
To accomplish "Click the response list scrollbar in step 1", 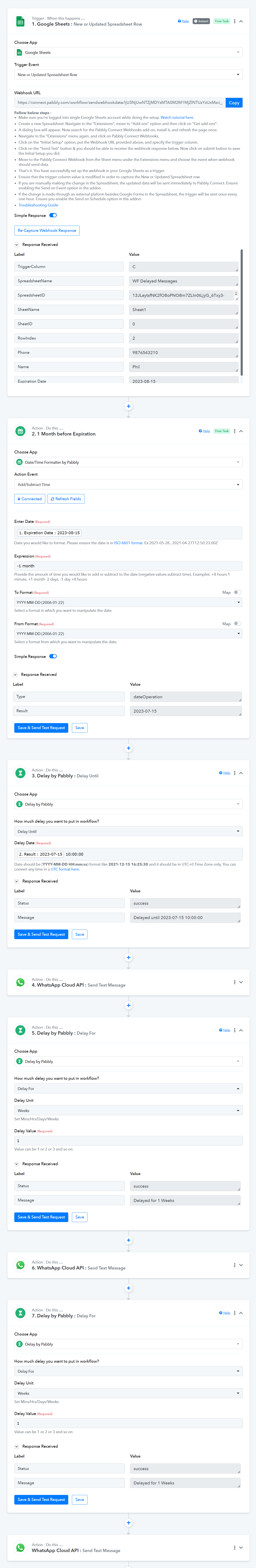I will pyautogui.click(x=241, y=312).
